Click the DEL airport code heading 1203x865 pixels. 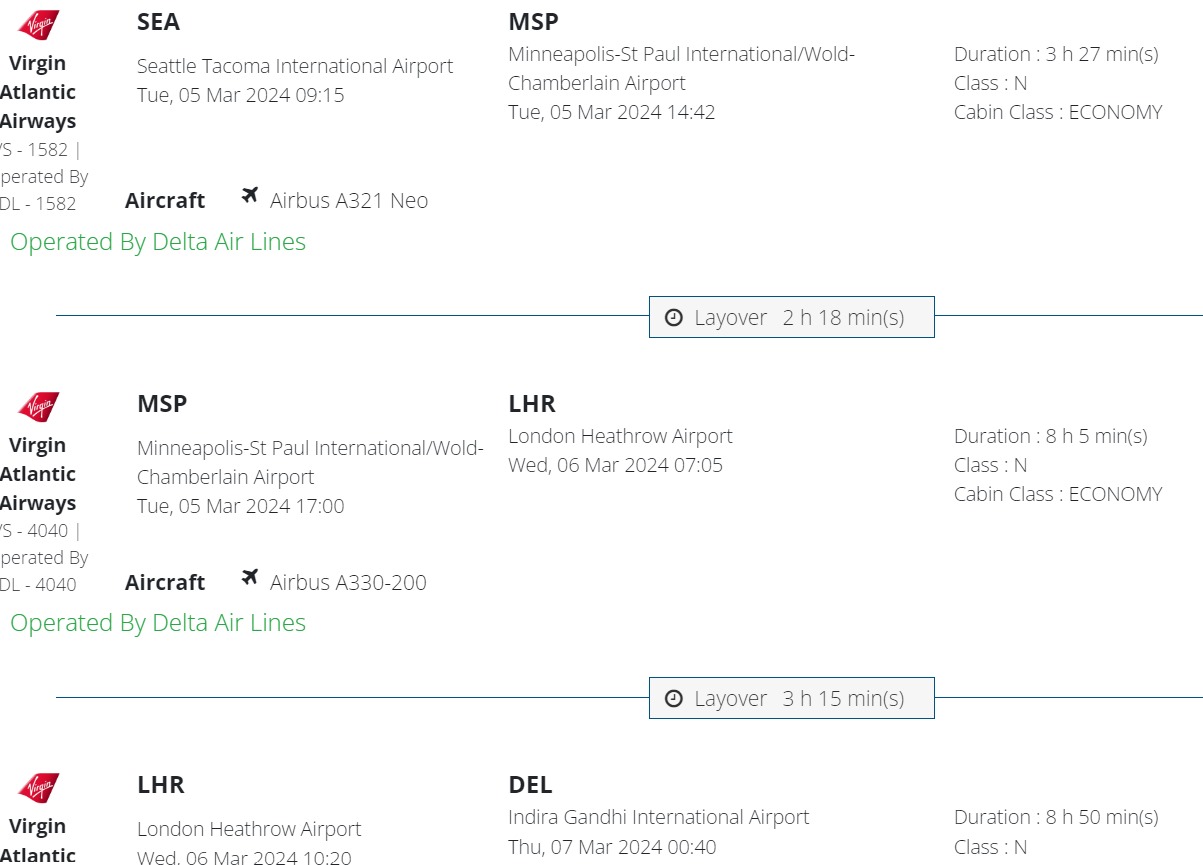pos(530,785)
